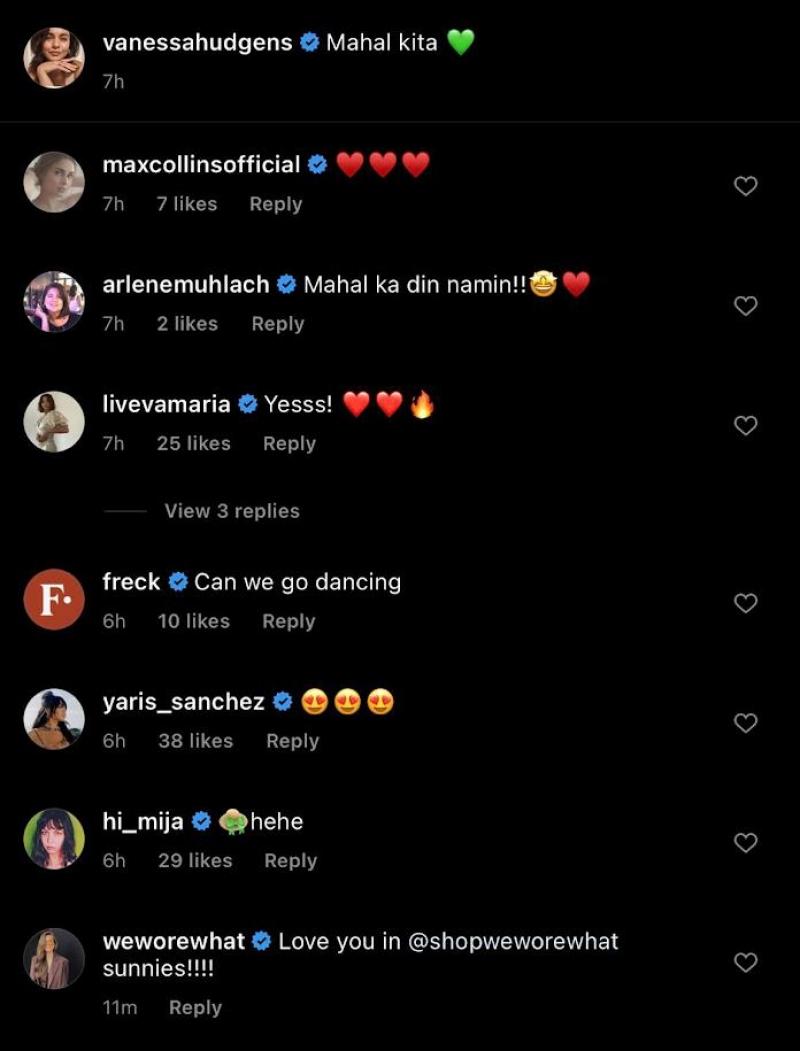This screenshot has width=800, height=1051.
Task: Tap the like heart on hi_mija's comment
Action: [x=744, y=841]
